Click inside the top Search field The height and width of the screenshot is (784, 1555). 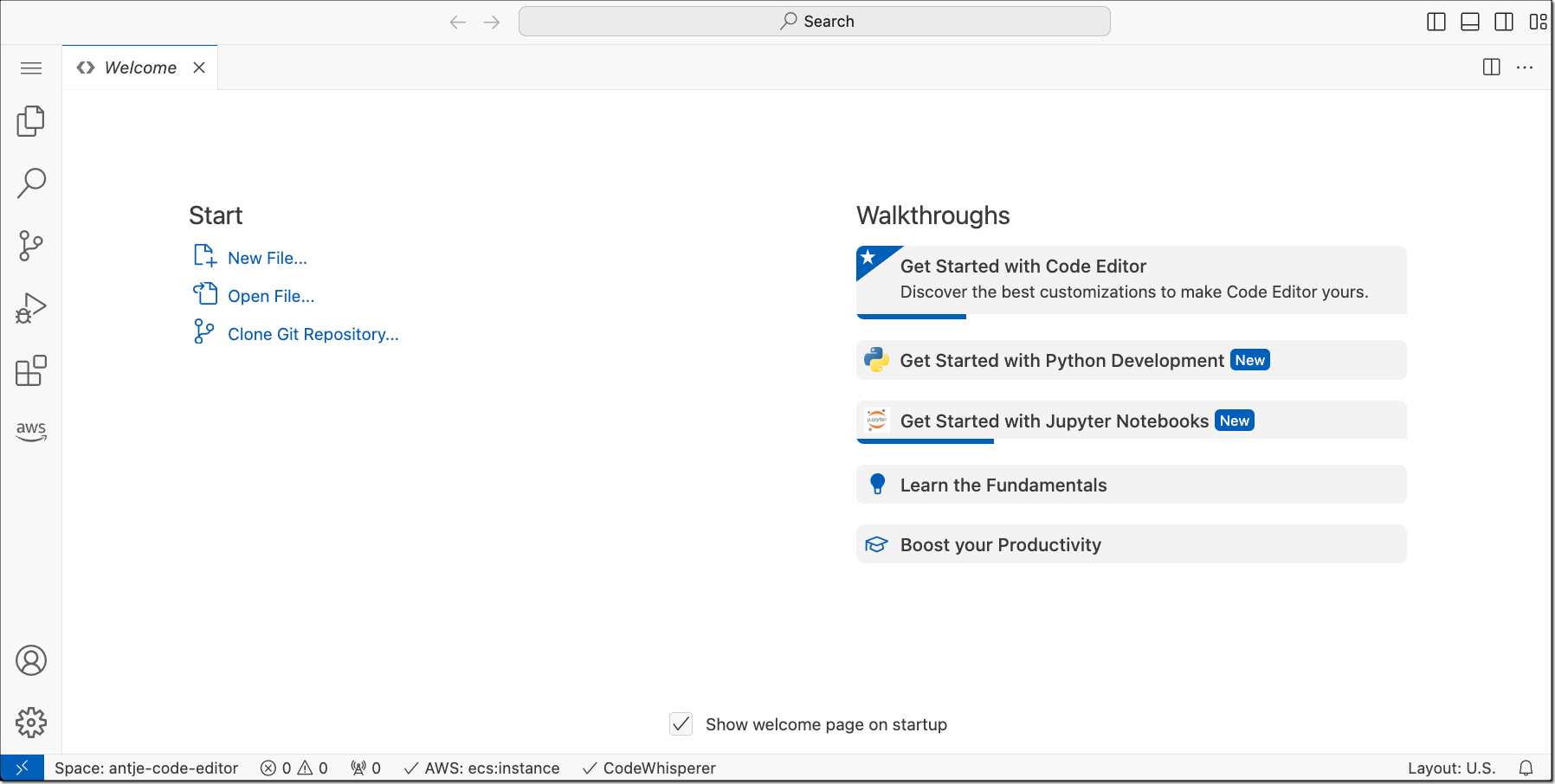[814, 21]
